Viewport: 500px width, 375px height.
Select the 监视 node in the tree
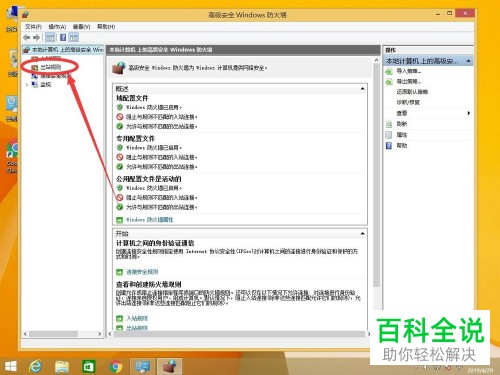(45, 85)
